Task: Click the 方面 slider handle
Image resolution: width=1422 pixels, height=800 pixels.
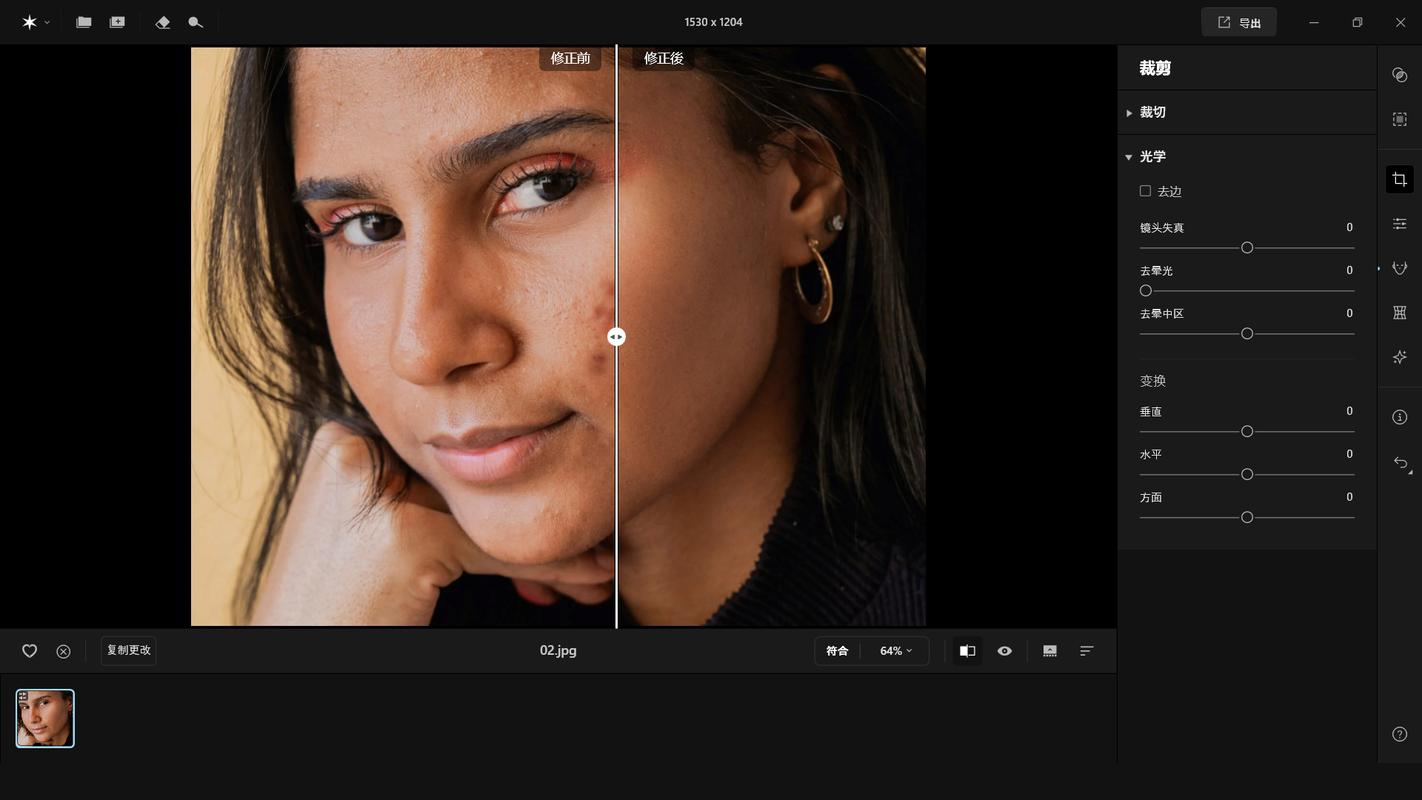Action: coord(1247,517)
